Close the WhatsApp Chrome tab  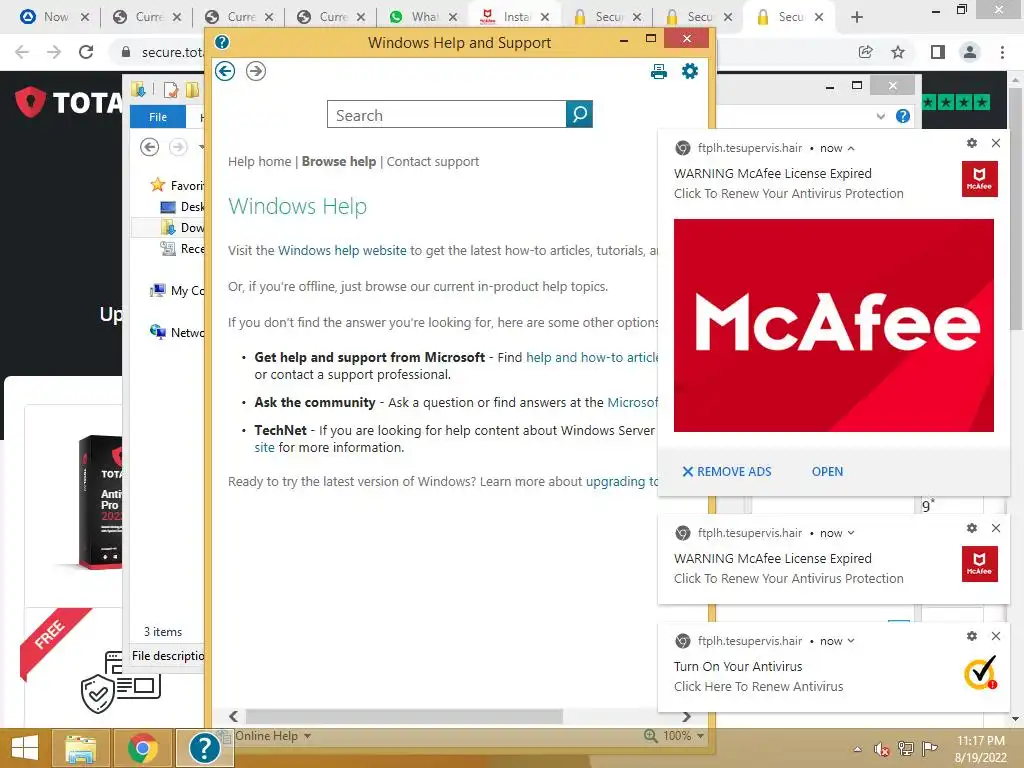click(x=453, y=18)
